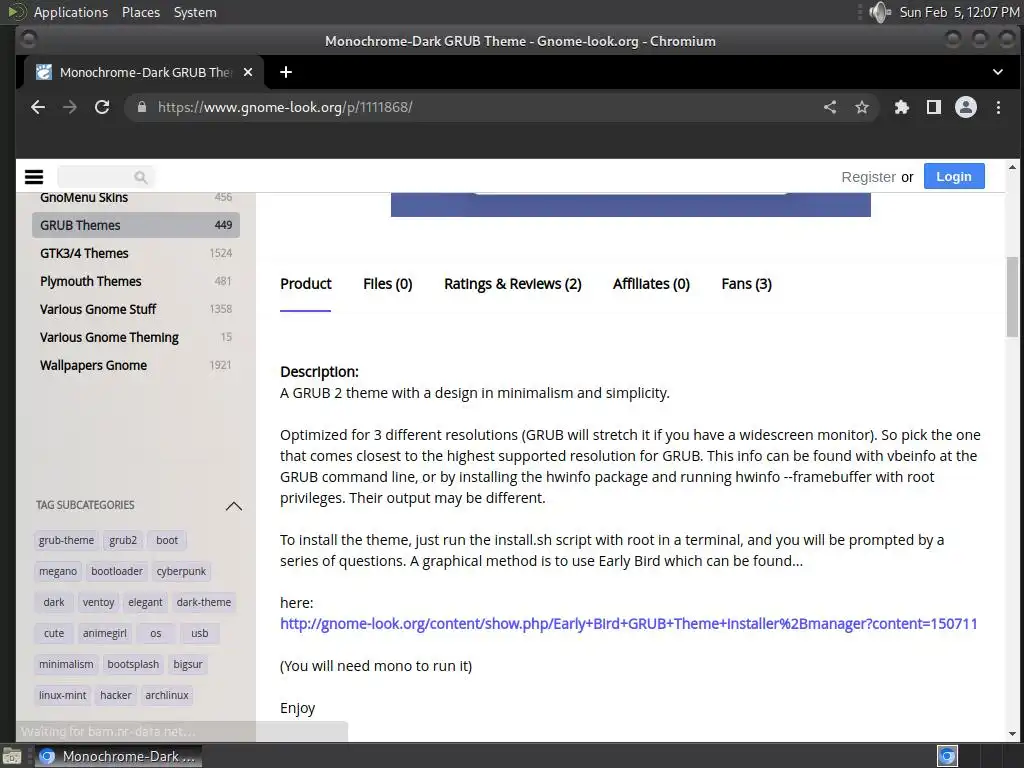Image resolution: width=1024 pixels, height=768 pixels.
Task: Click the forward navigation arrow
Action: 69,107
